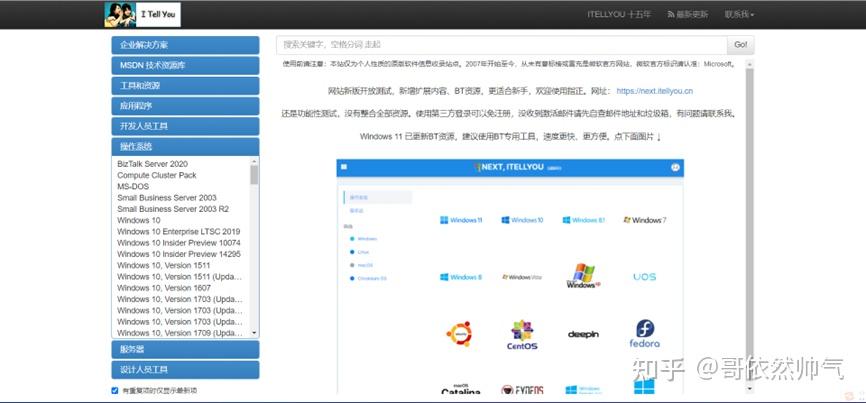The image size is (866, 403).
Task: Collapse the 操作系统 panel
Action: (x=185, y=146)
